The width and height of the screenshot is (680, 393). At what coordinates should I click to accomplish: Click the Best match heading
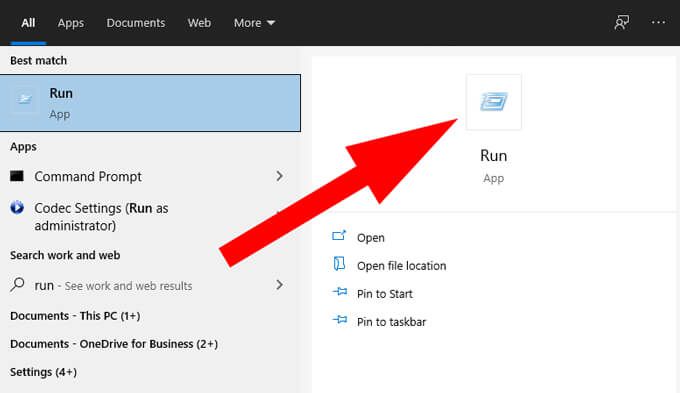pos(39,60)
